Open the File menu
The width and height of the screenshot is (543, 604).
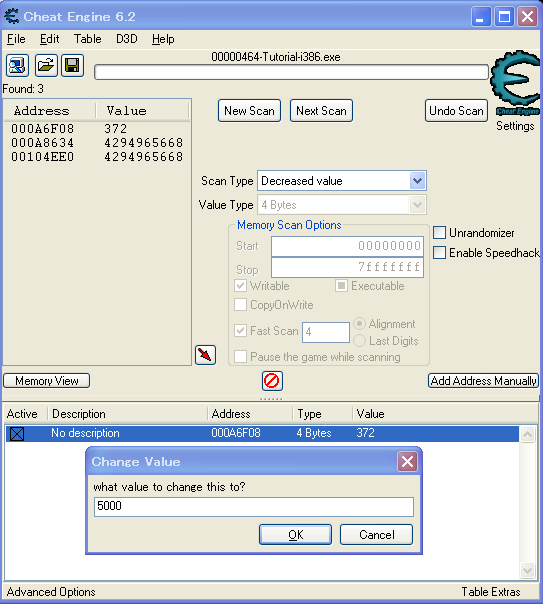(x=16, y=39)
